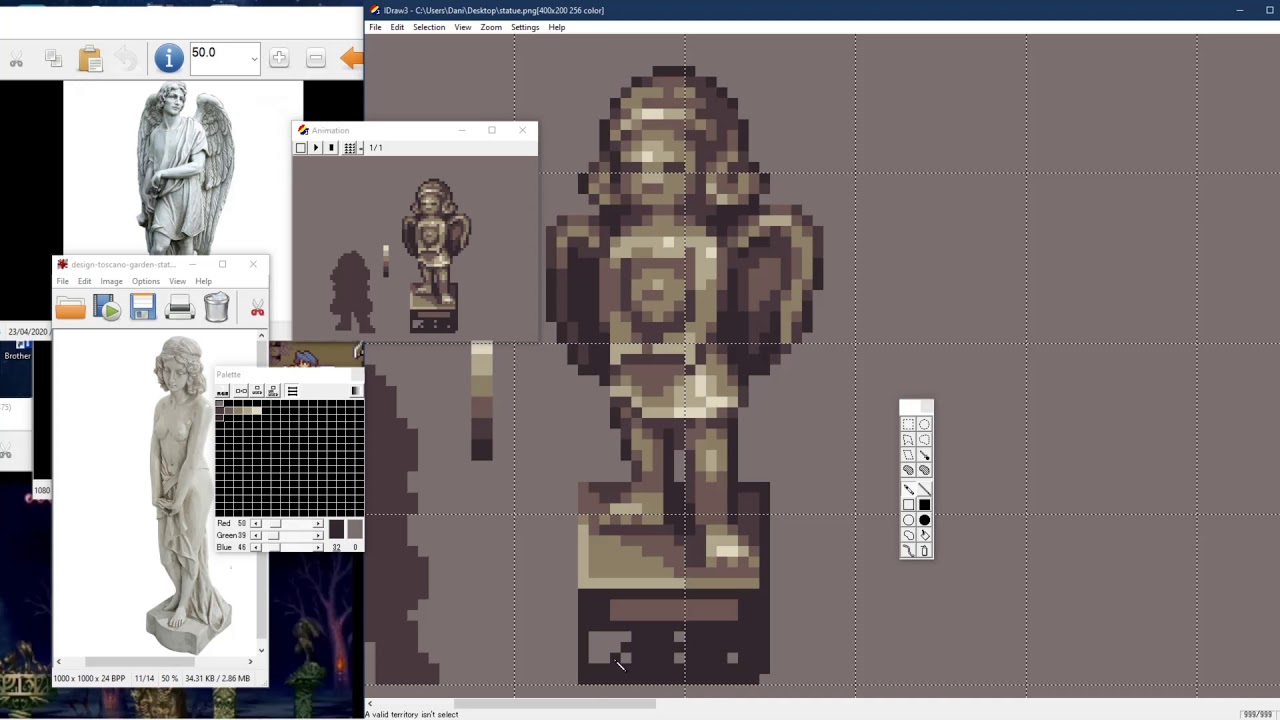Click the Red slider right arrow
The width and height of the screenshot is (1280, 720).
pos(318,523)
